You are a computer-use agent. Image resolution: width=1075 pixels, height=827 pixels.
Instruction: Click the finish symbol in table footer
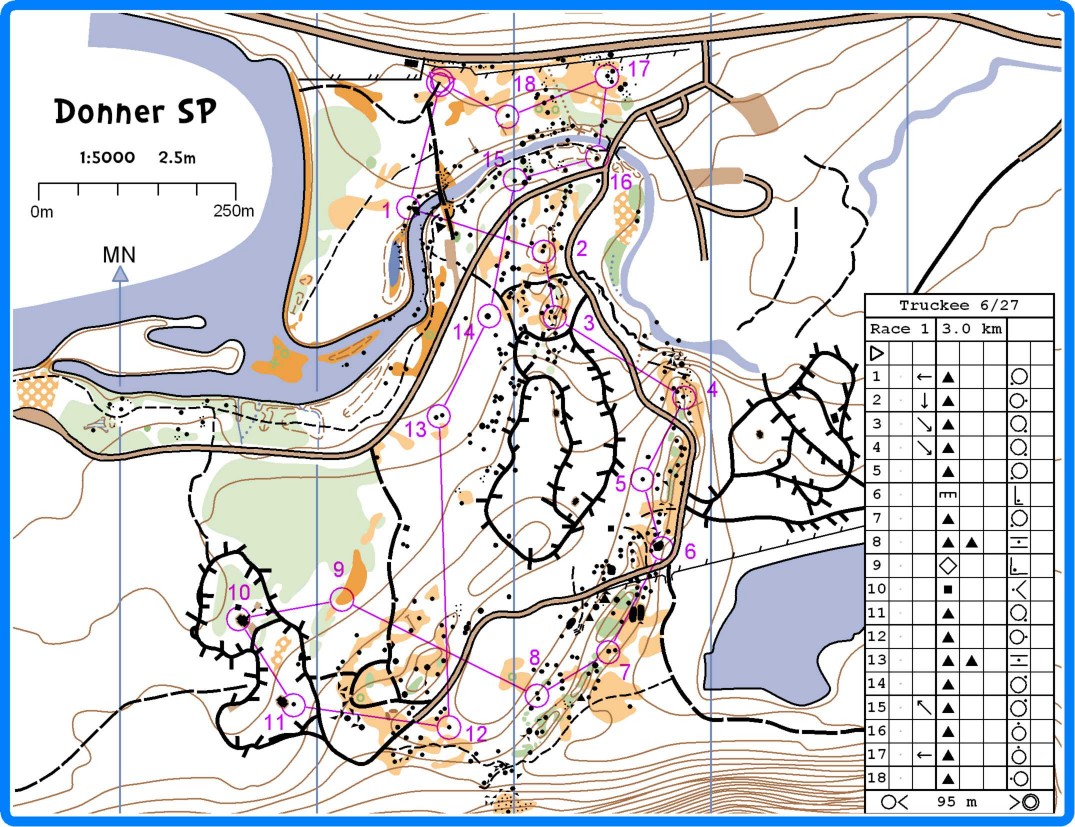tap(1028, 801)
